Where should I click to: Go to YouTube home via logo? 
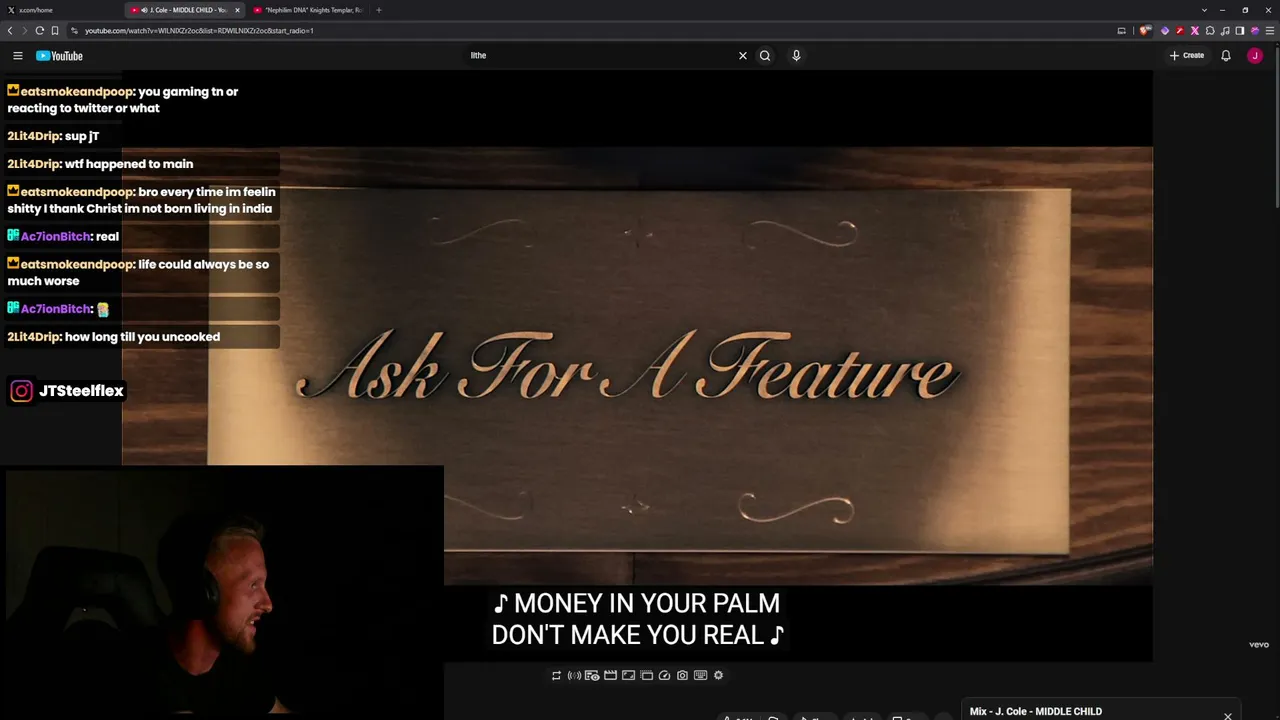pos(59,56)
